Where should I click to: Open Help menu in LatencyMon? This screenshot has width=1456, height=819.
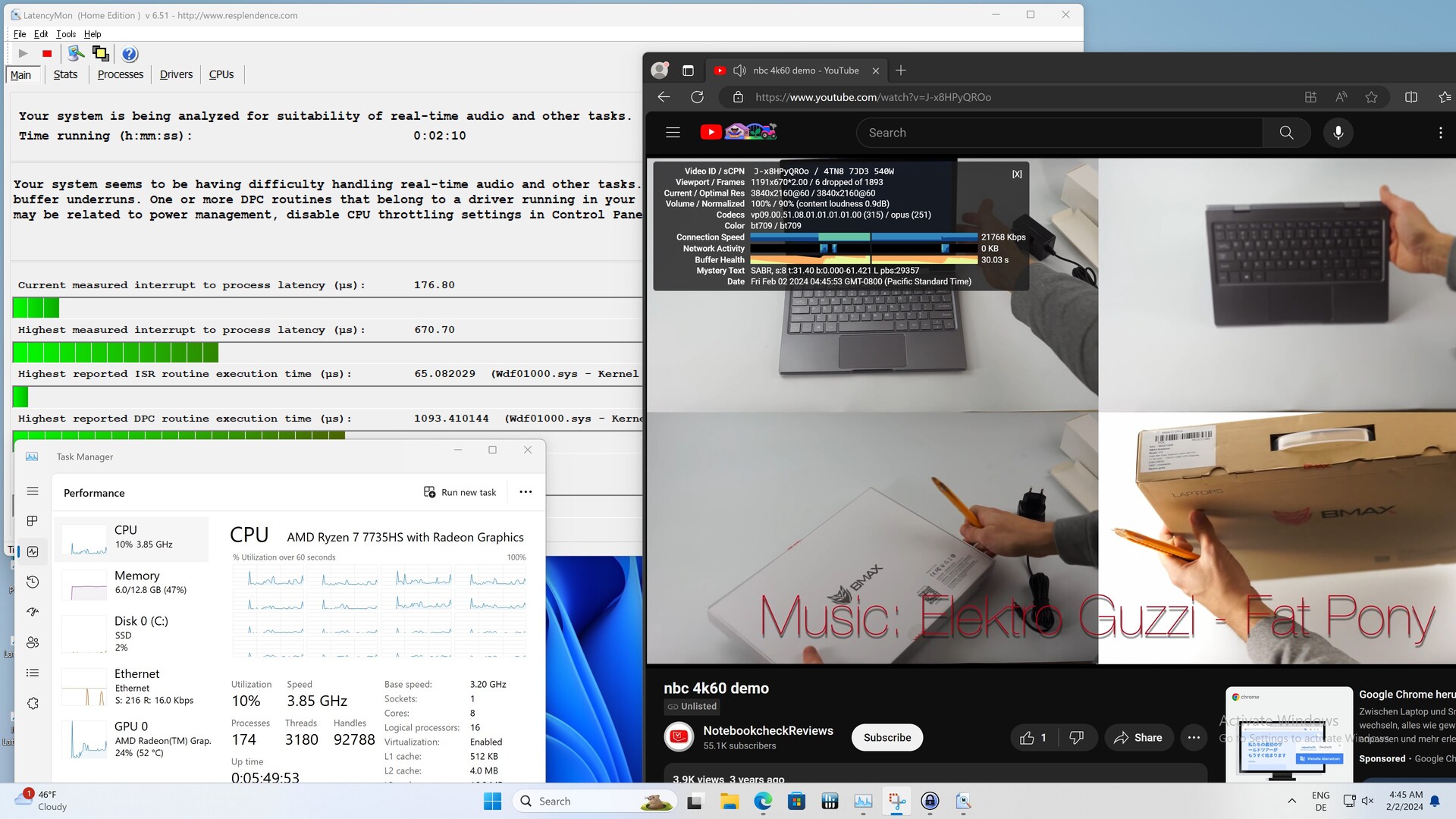(93, 34)
